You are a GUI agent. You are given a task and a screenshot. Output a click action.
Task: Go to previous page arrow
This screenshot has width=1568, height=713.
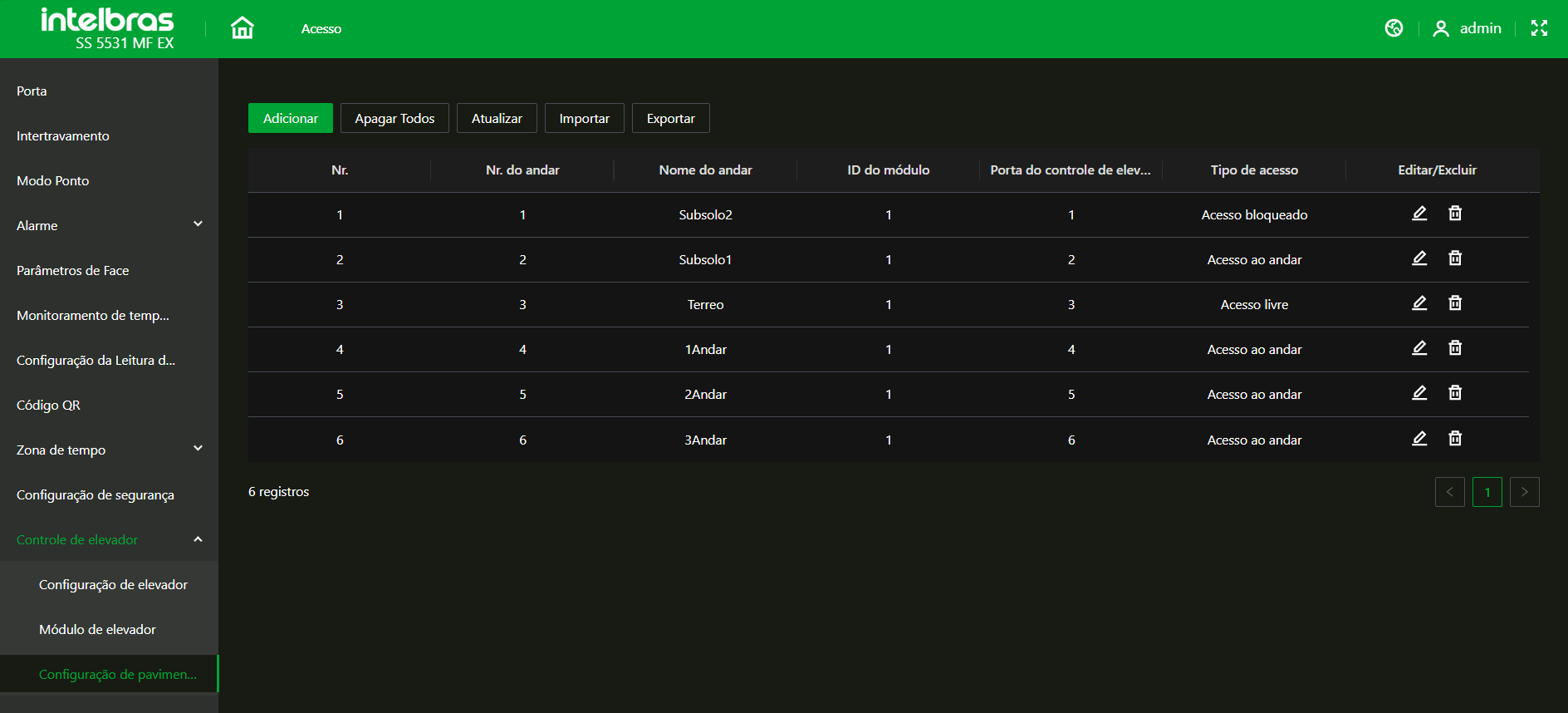[x=1450, y=492]
